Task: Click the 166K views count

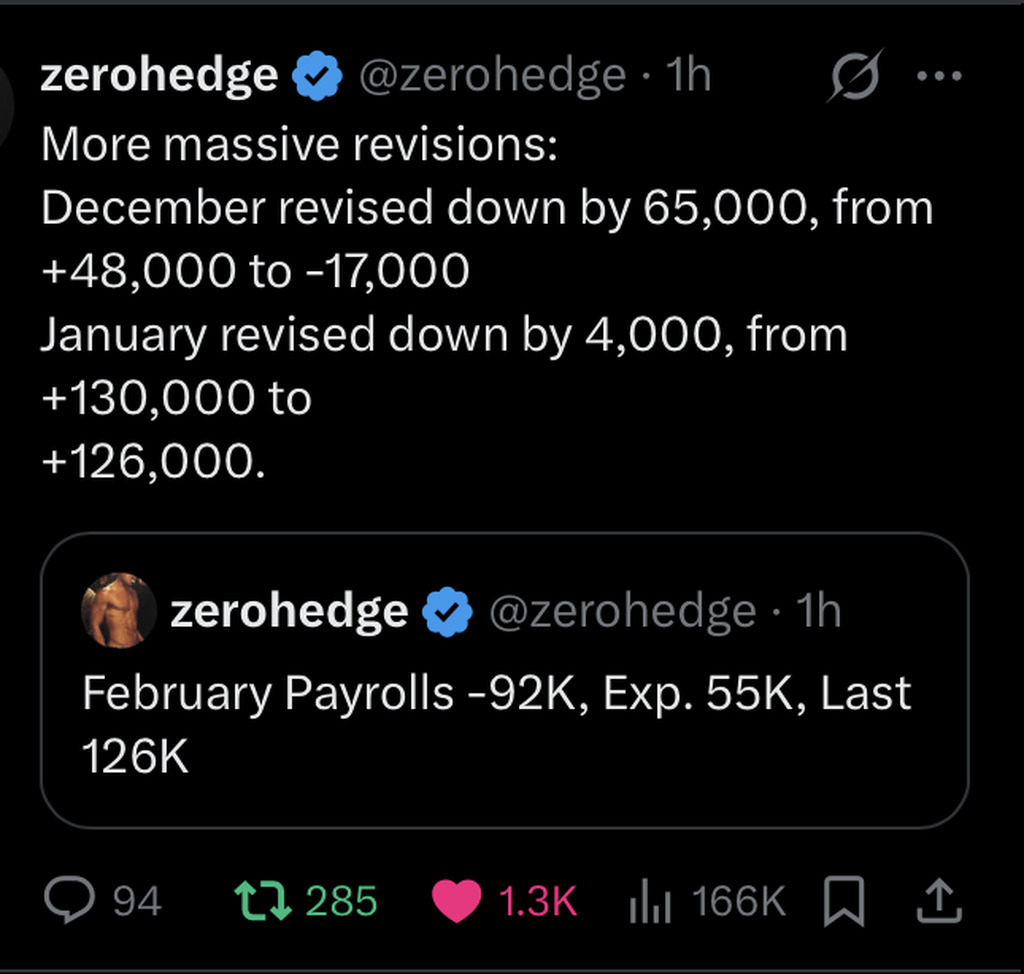Action: (738, 901)
